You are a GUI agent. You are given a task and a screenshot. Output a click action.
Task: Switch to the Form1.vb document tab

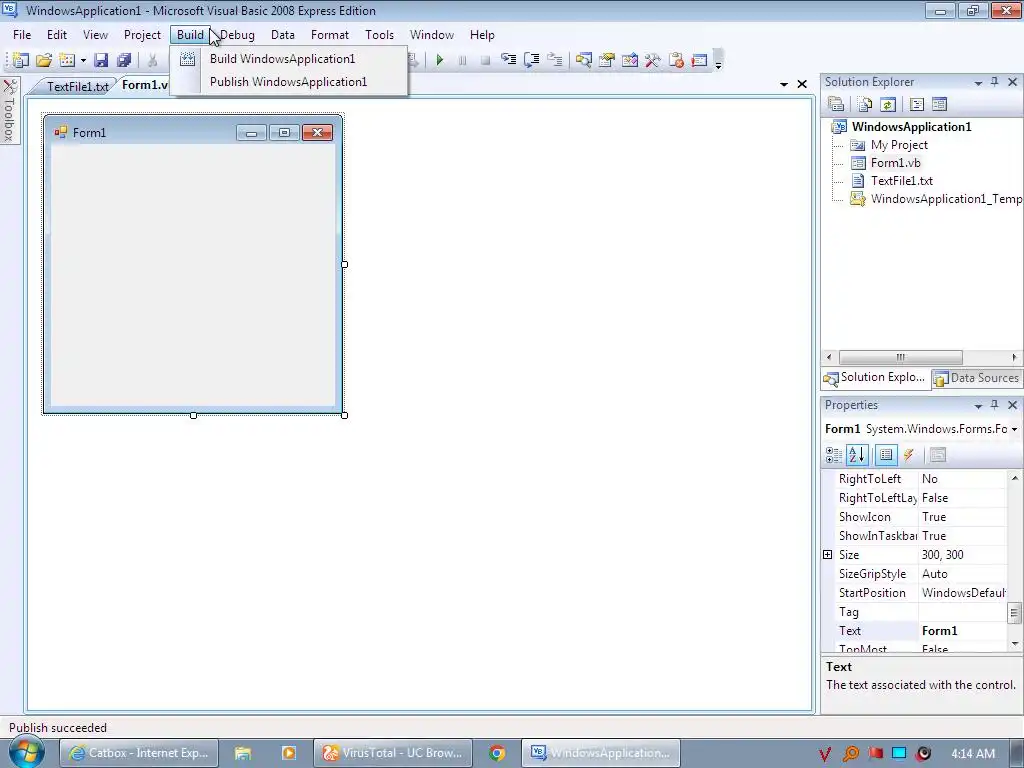point(144,85)
